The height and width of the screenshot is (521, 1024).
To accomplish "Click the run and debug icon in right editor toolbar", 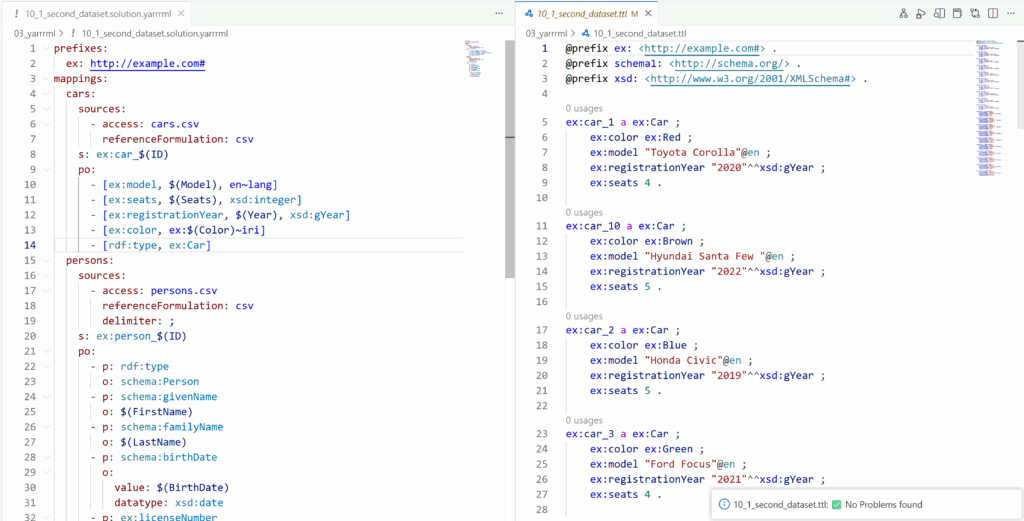I will click(x=921, y=13).
